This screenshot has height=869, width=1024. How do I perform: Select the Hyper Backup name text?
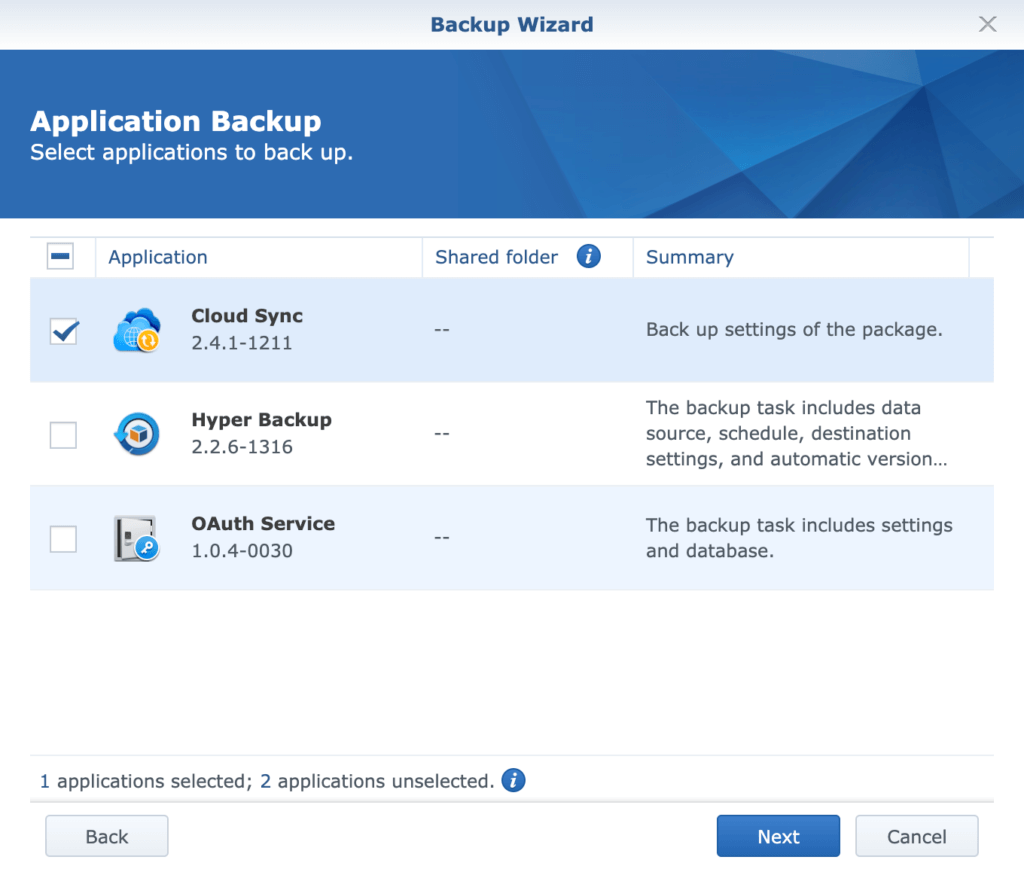point(261,420)
